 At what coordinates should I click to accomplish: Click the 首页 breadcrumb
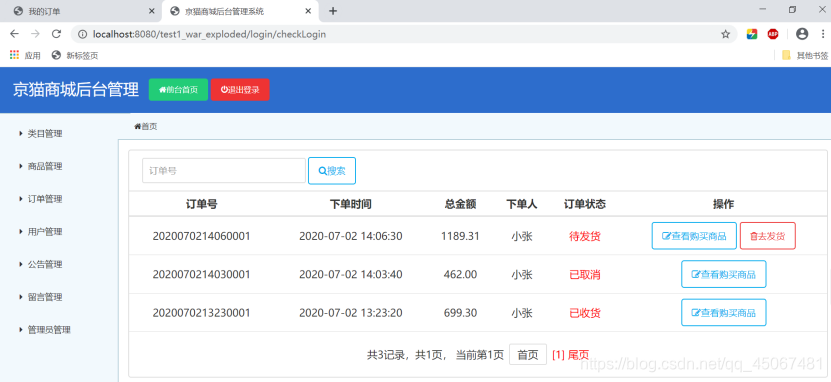point(146,127)
